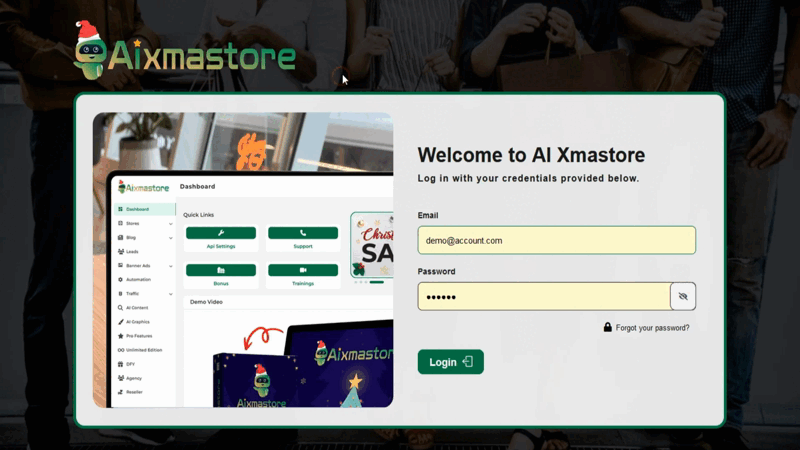Click the Trainings video button in preview
The image size is (800, 450).
click(303, 270)
